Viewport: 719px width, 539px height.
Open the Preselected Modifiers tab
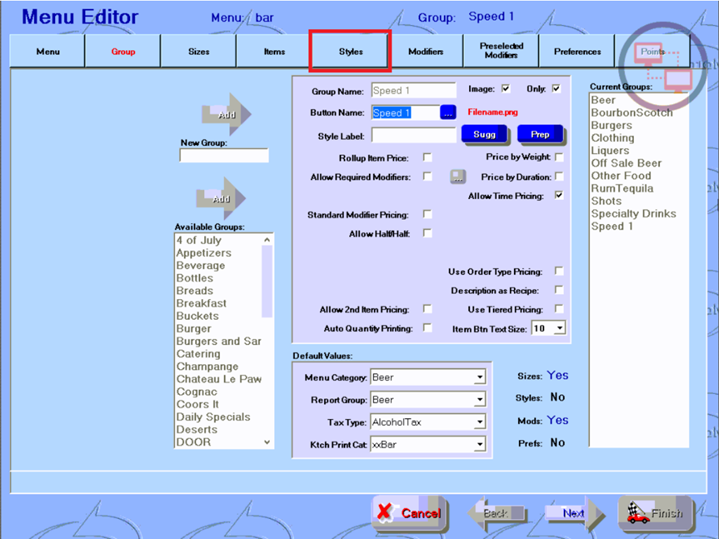click(501, 51)
